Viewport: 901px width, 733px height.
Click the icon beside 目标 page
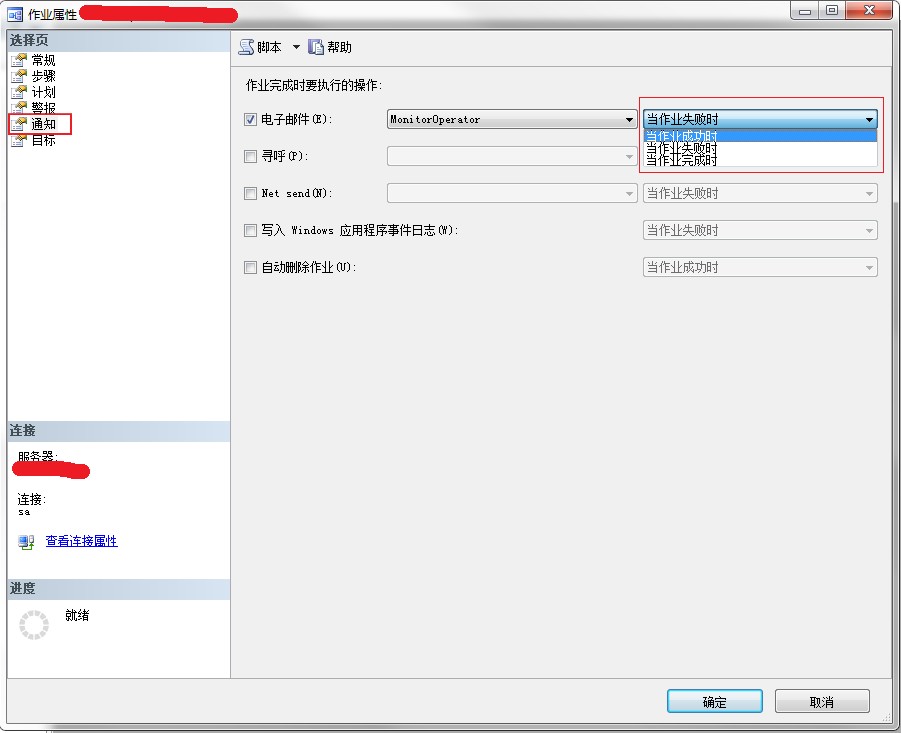(19, 140)
